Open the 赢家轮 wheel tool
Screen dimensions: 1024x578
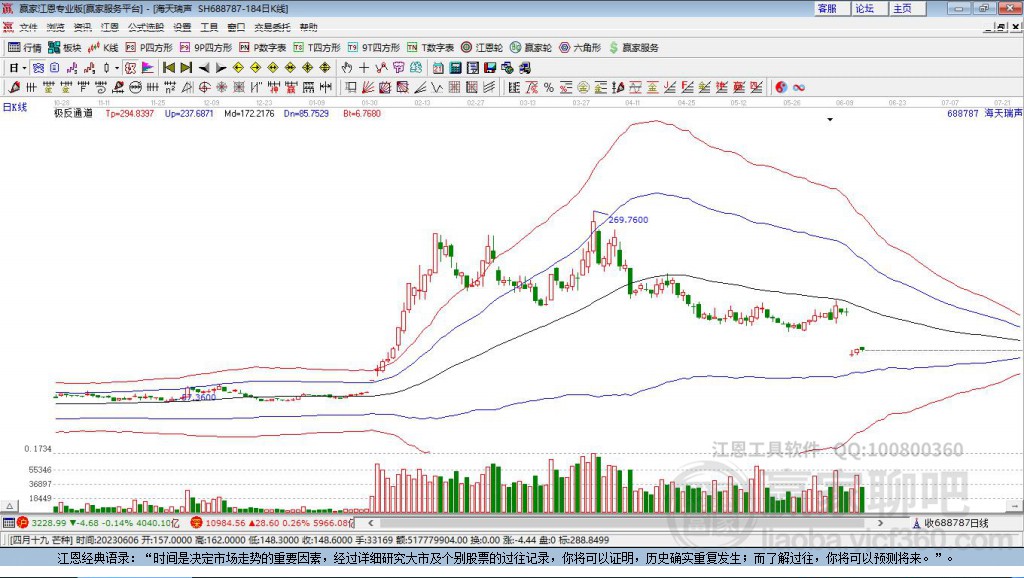(530, 48)
